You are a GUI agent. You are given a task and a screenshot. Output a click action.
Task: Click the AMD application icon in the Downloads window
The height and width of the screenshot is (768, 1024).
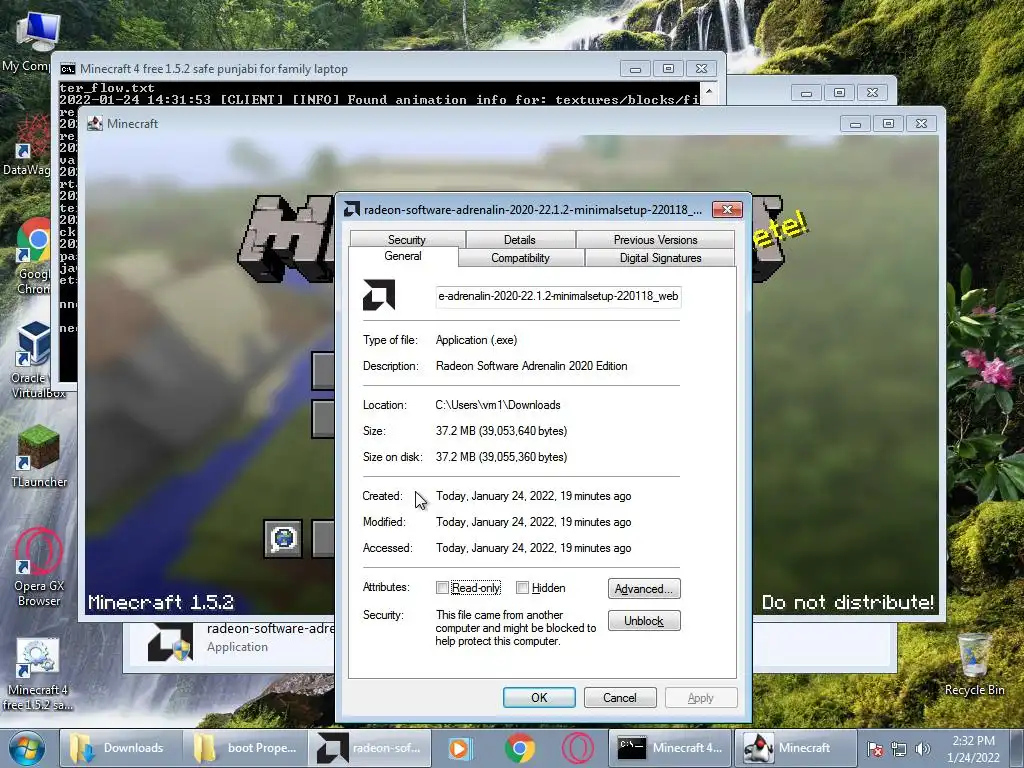coord(170,641)
